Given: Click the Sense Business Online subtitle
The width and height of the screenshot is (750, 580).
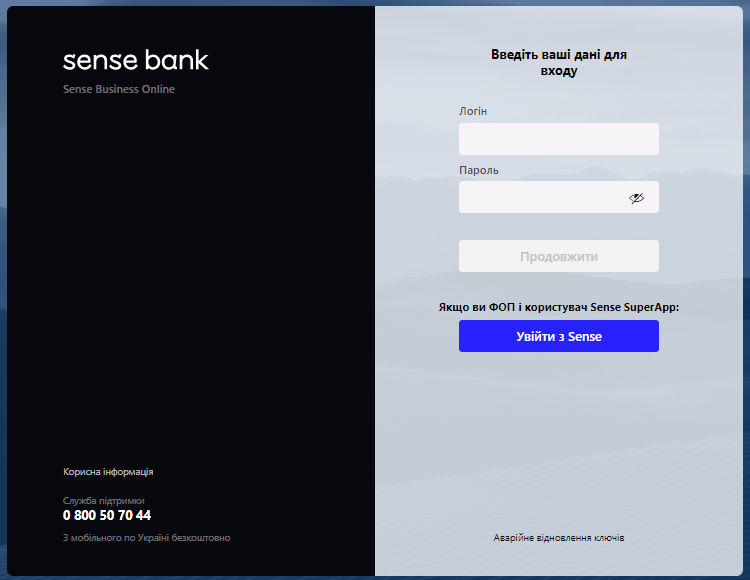Looking at the screenshot, I should pyautogui.click(x=119, y=89).
